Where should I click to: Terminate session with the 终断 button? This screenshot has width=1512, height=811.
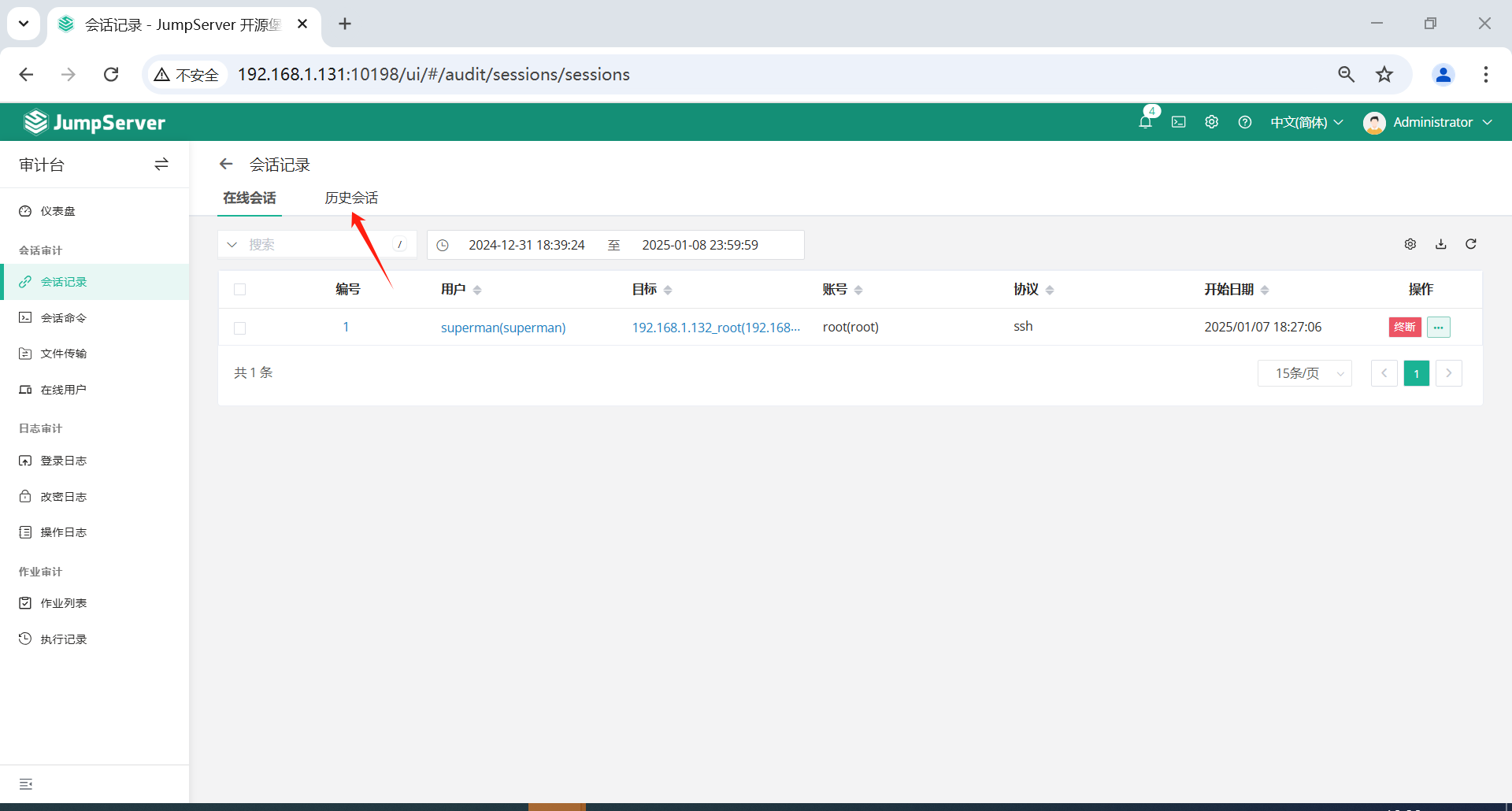click(1405, 327)
